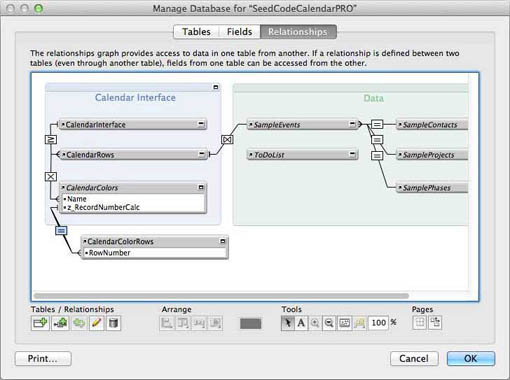Click the Page setup icon
The height and width of the screenshot is (380, 510).
click(x=435, y=323)
